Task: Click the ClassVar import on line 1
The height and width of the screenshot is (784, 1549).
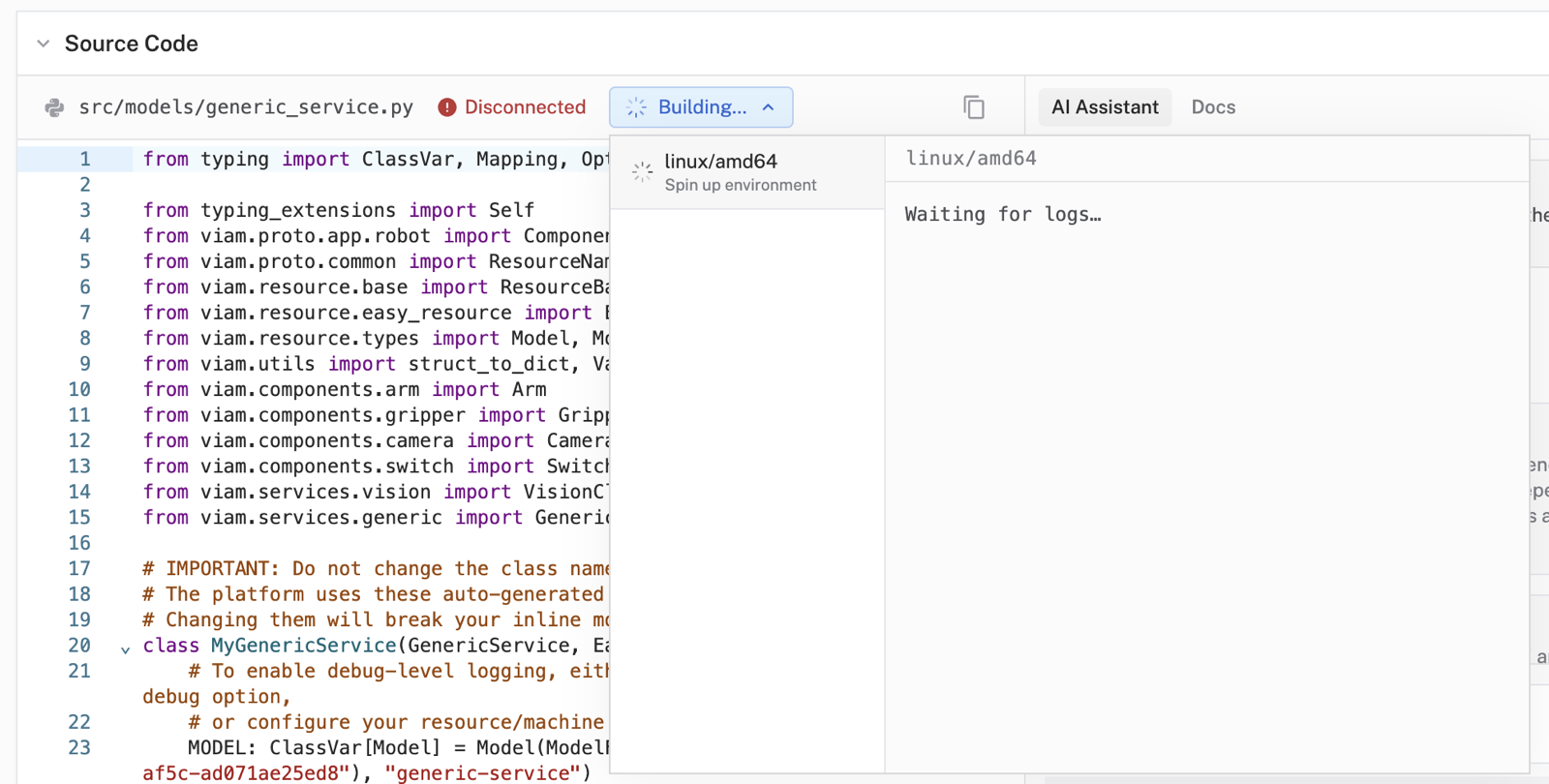Action: [x=408, y=159]
